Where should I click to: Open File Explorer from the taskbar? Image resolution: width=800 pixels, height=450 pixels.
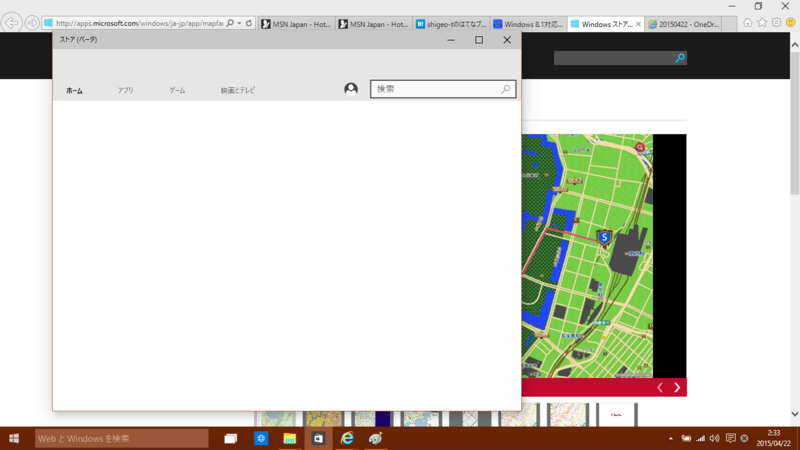pyautogui.click(x=289, y=438)
